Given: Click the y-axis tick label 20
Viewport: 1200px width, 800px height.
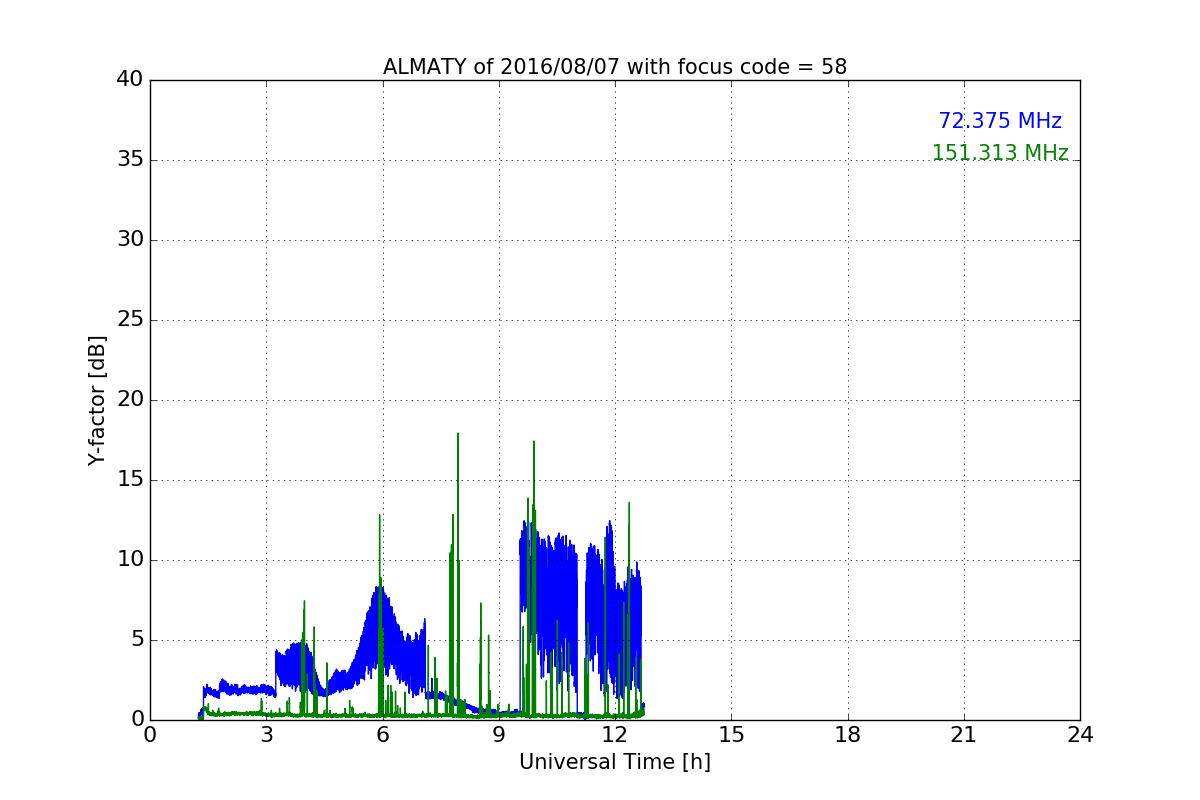Looking at the screenshot, I should click(130, 400).
